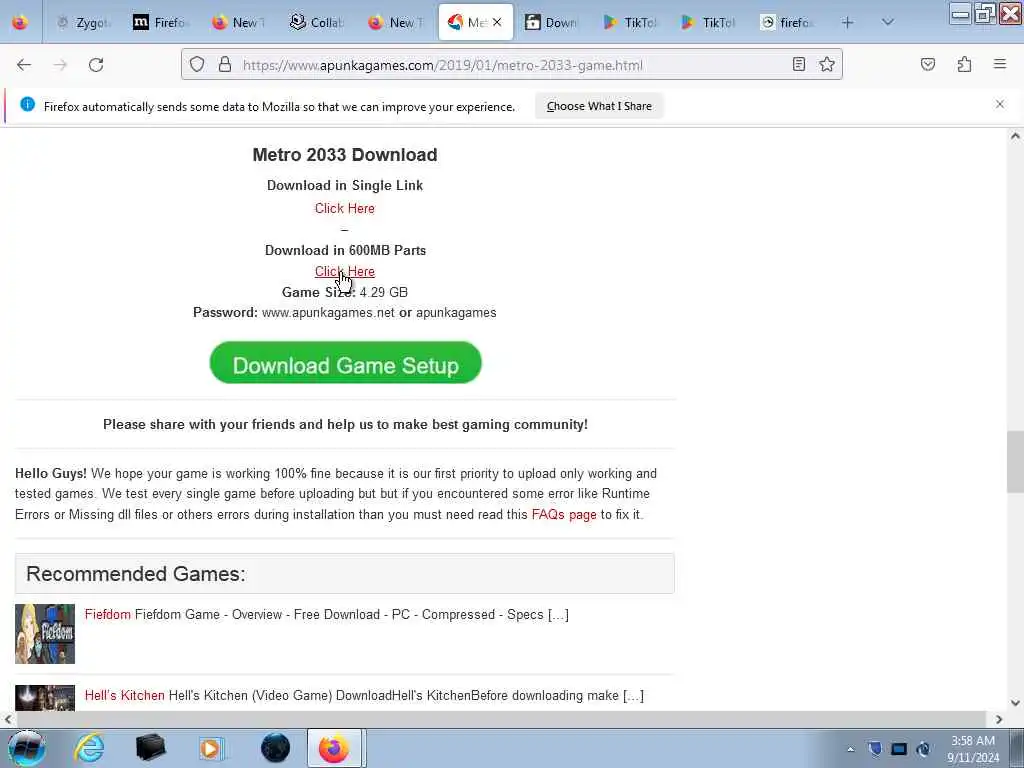Open the extensions puzzle icon

coord(965,64)
